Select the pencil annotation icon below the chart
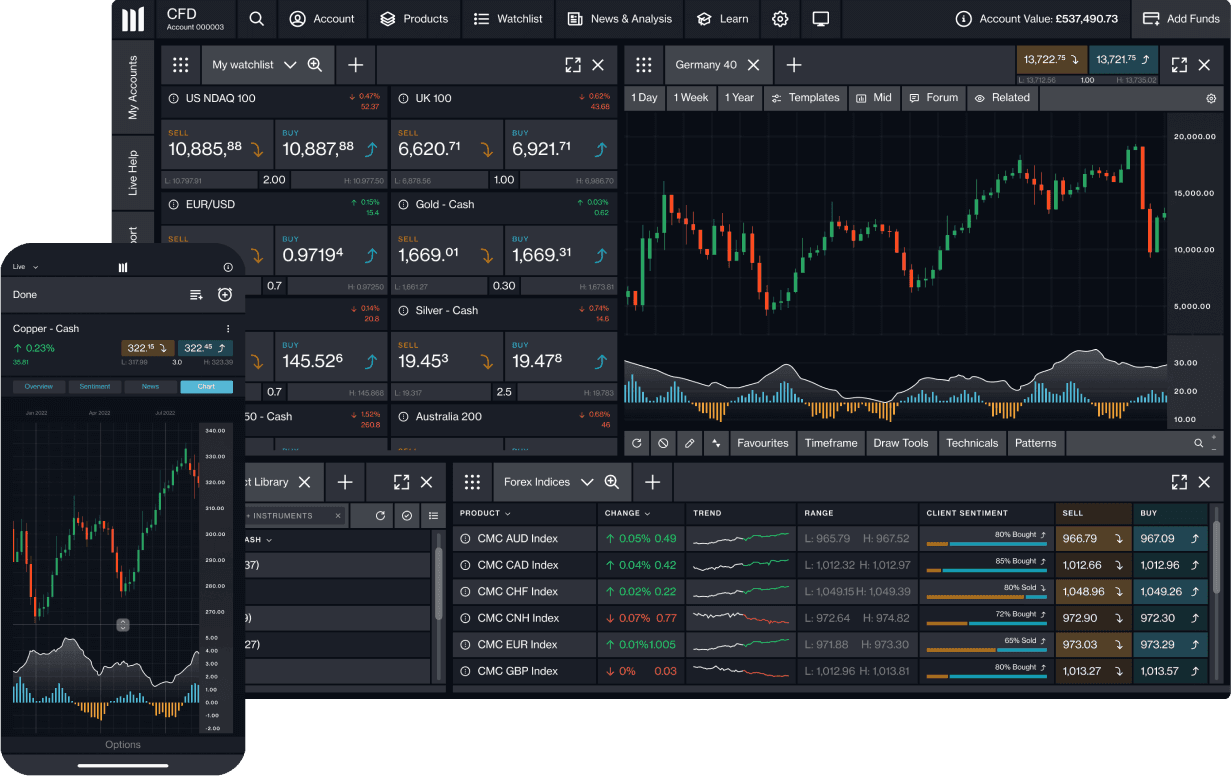 pyautogui.click(x=689, y=443)
